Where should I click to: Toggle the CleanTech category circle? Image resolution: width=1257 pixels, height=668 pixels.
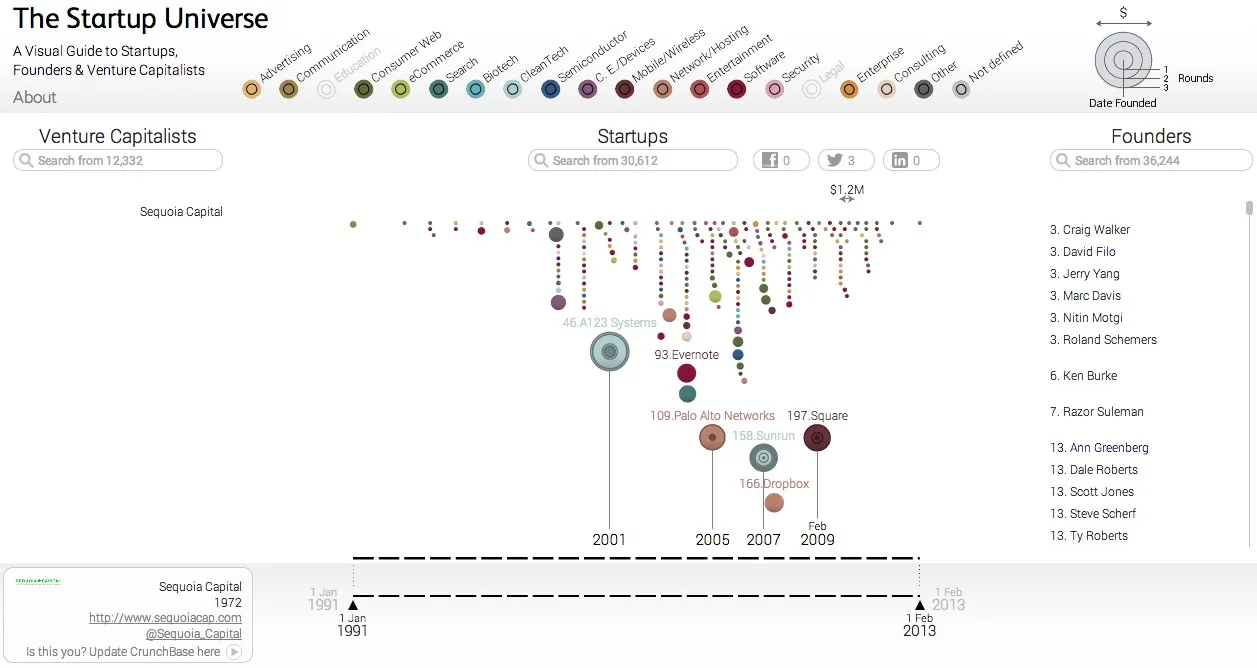513,90
